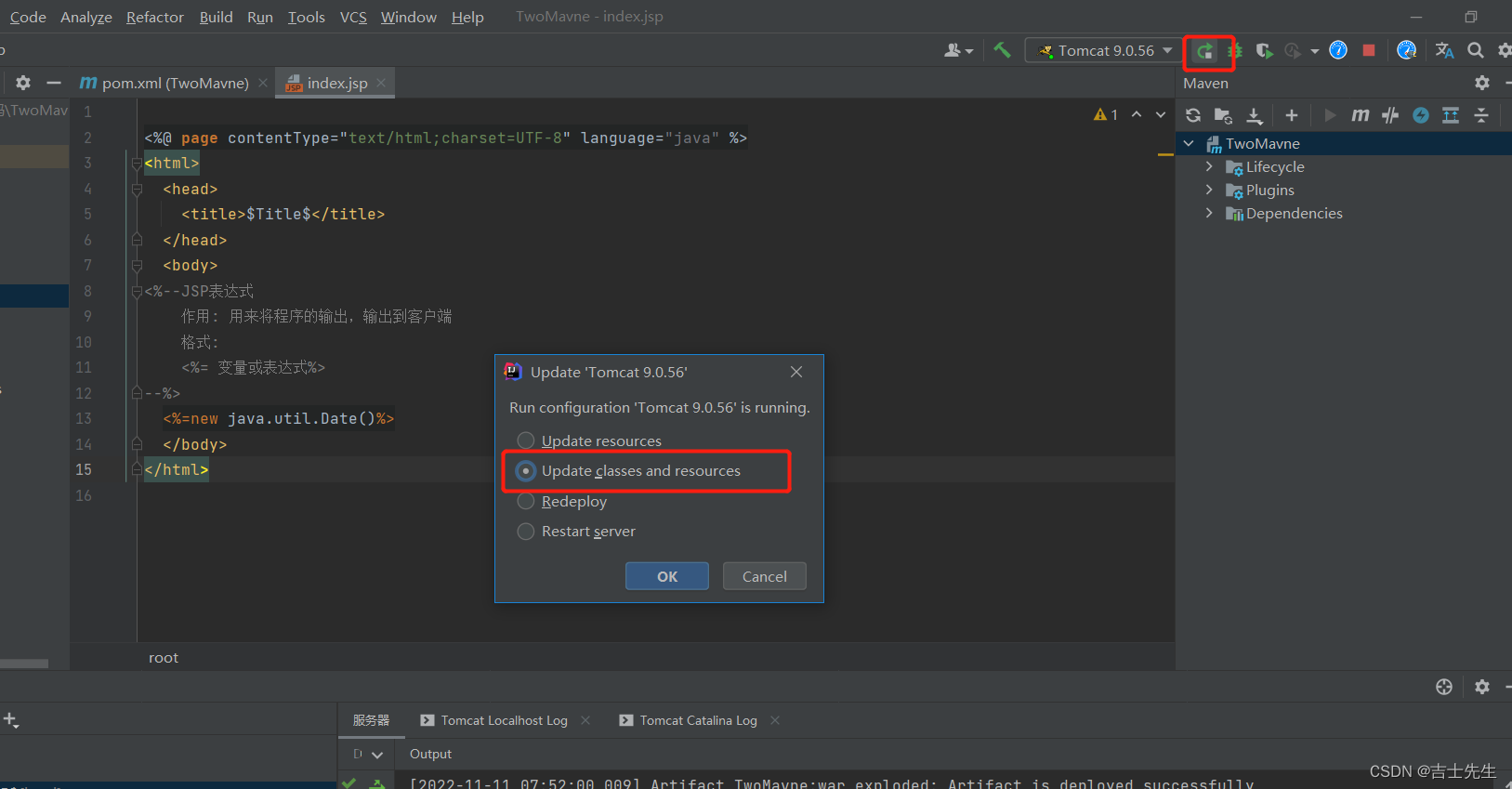Viewport: 1512px width, 789px height.
Task: Open the VCS menu
Action: 353,17
